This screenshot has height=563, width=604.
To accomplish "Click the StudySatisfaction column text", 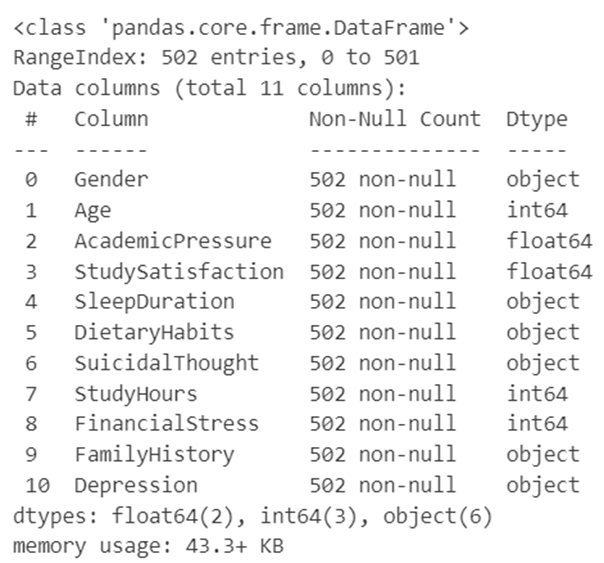I will [179, 272].
